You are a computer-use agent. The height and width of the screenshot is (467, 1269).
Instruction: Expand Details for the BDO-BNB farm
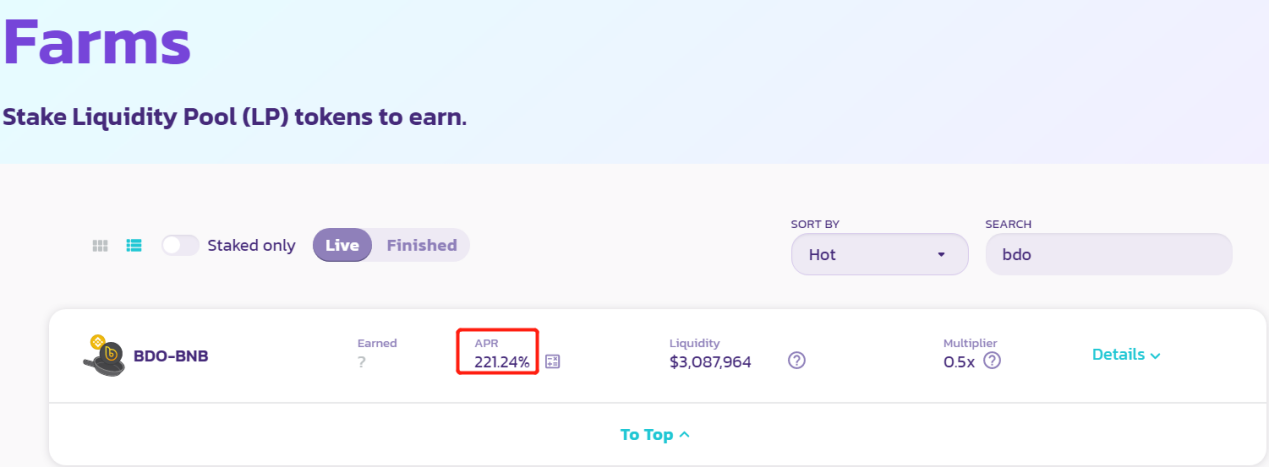coord(1126,354)
